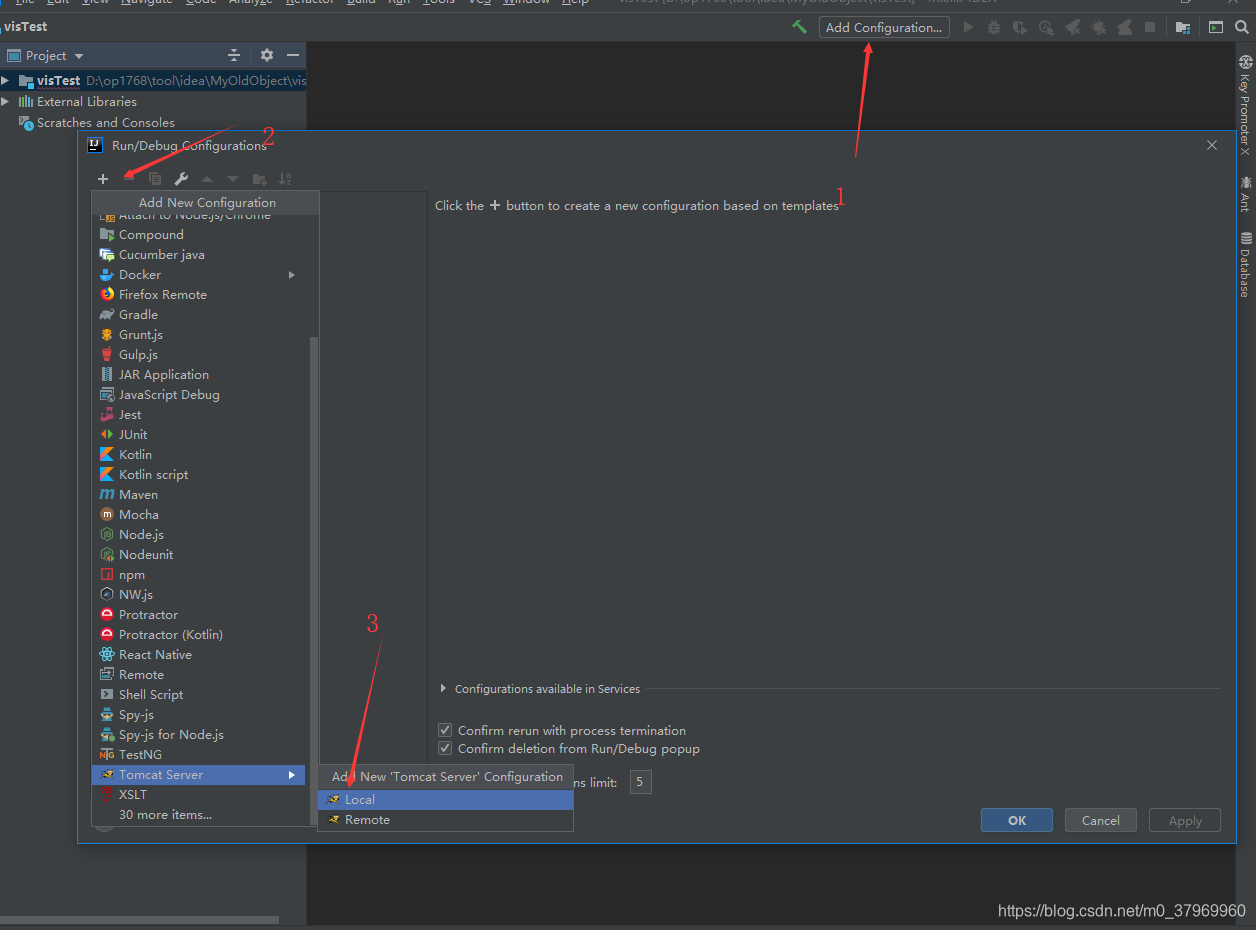
Task: Open the Ant side tool tab
Action: tap(1245, 193)
